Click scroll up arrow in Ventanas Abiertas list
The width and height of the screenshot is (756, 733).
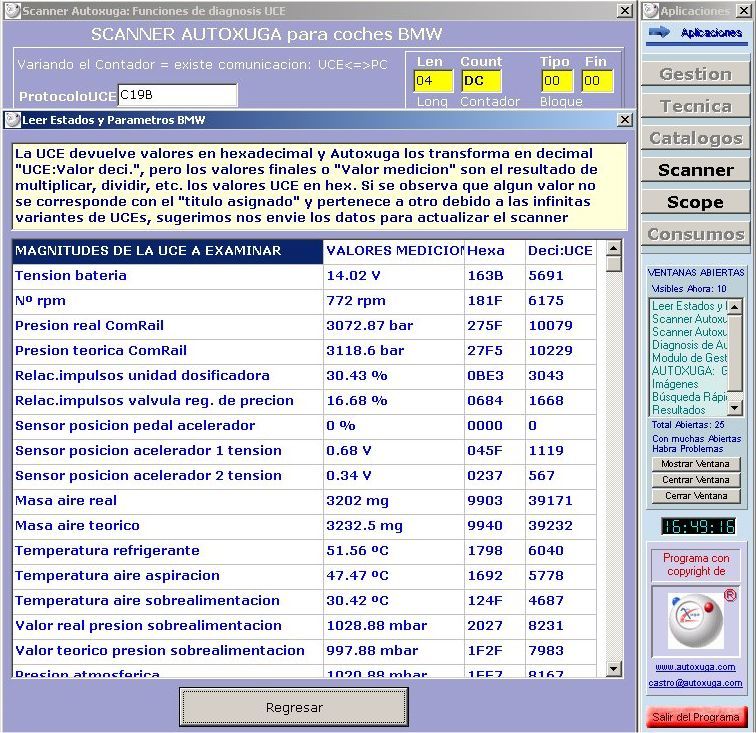pos(734,306)
